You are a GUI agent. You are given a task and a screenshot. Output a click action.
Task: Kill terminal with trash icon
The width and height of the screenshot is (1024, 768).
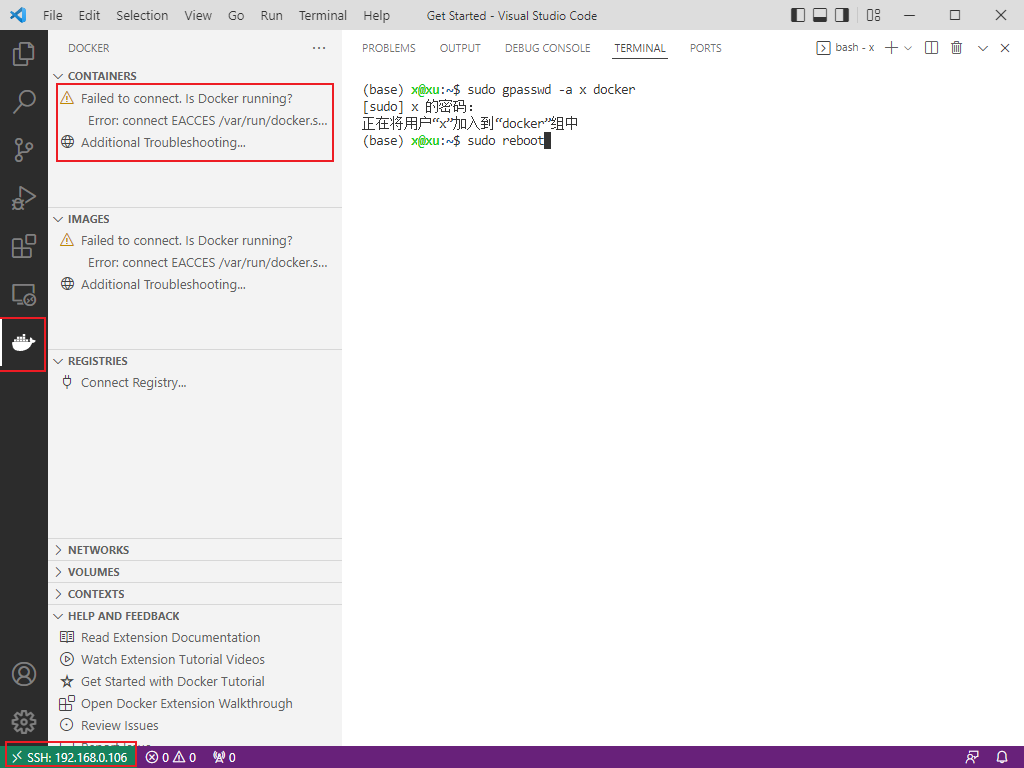coord(956,48)
